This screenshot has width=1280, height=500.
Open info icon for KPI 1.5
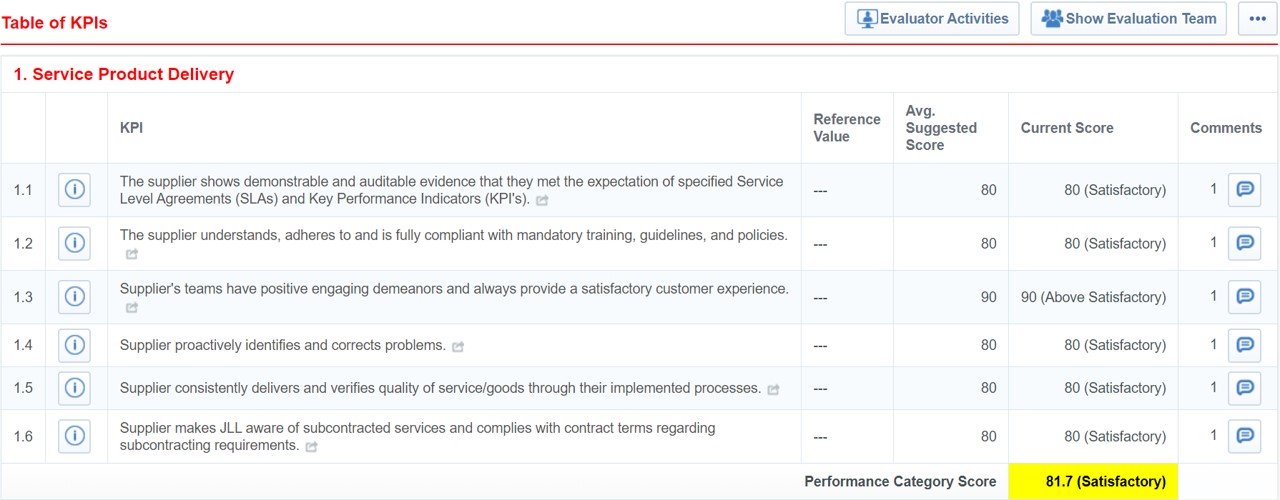[x=74, y=388]
